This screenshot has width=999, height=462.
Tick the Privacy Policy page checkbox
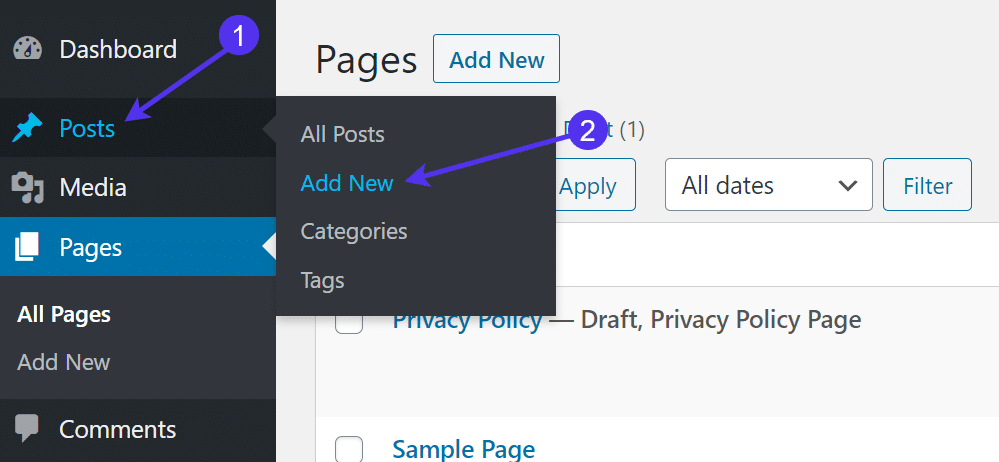point(348,321)
